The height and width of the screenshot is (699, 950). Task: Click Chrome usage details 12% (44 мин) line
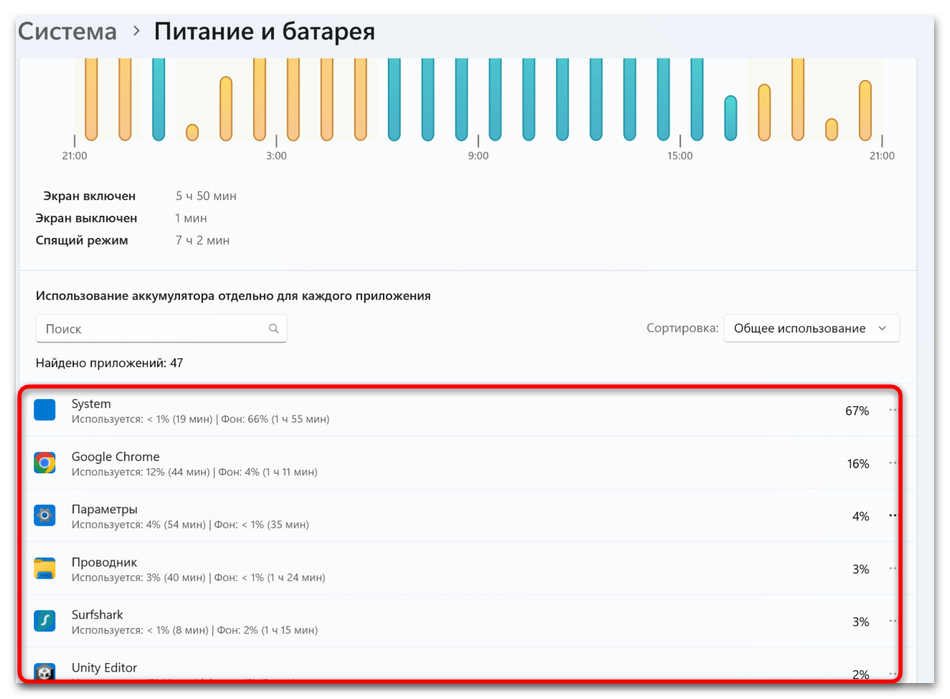(194, 472)
